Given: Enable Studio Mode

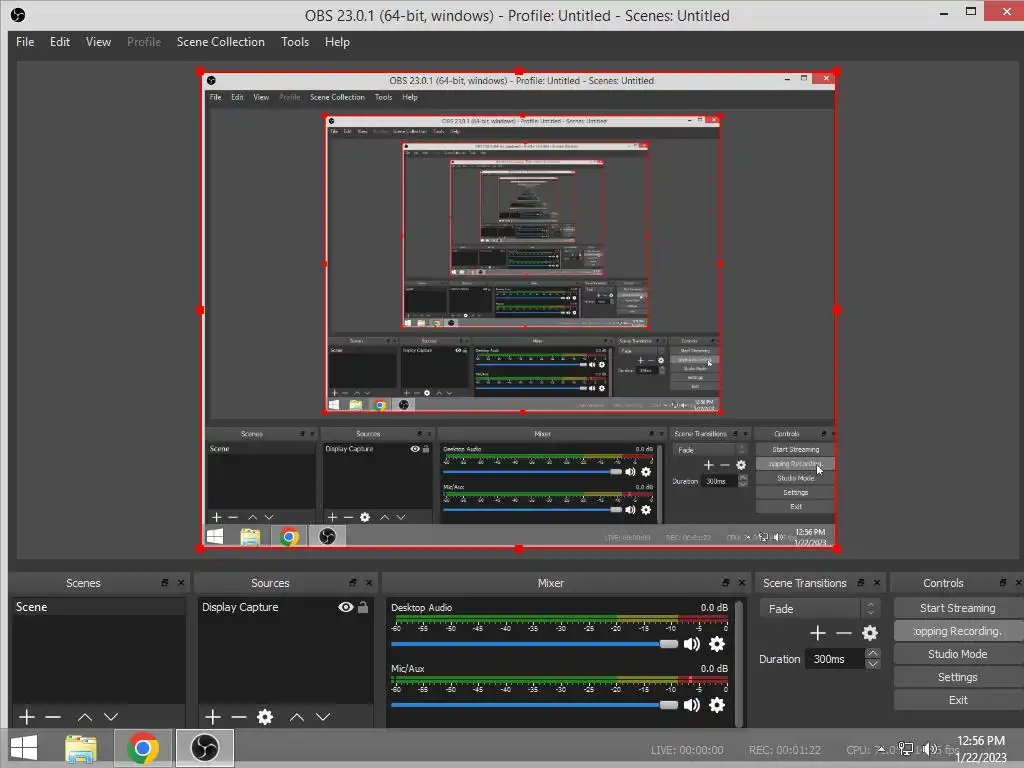Looking at the screenshot, I should click(957, 654).
